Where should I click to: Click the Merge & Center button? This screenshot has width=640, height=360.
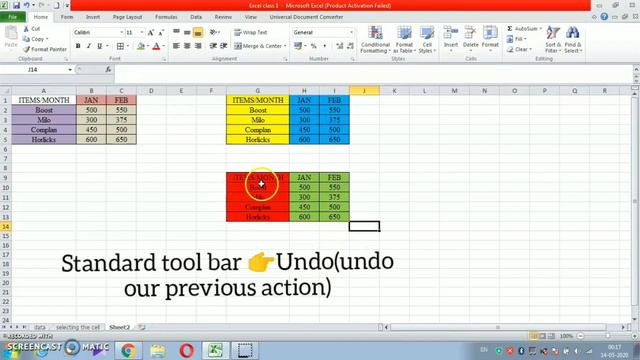click(258, 46)
